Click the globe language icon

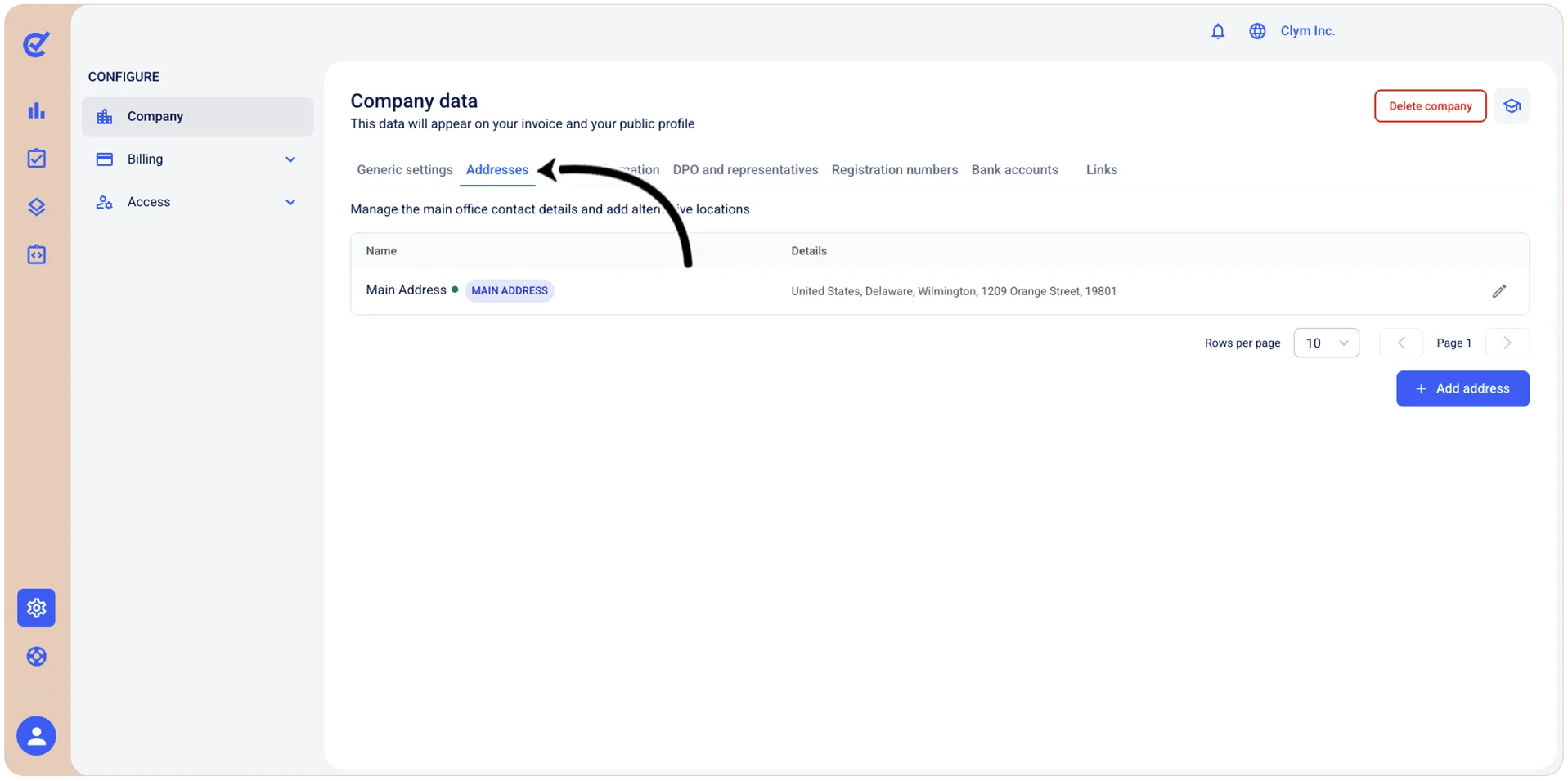tap(1257, 31)
